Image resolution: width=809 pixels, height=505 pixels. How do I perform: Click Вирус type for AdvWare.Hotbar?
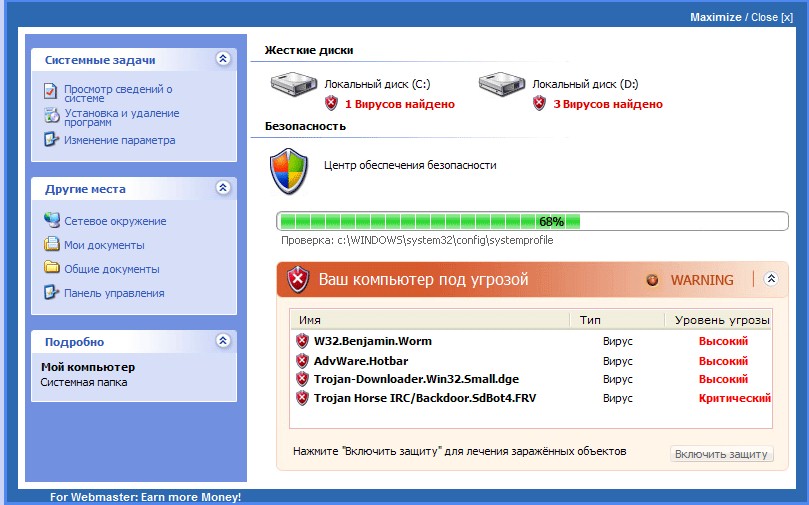[x=618, y=361]
